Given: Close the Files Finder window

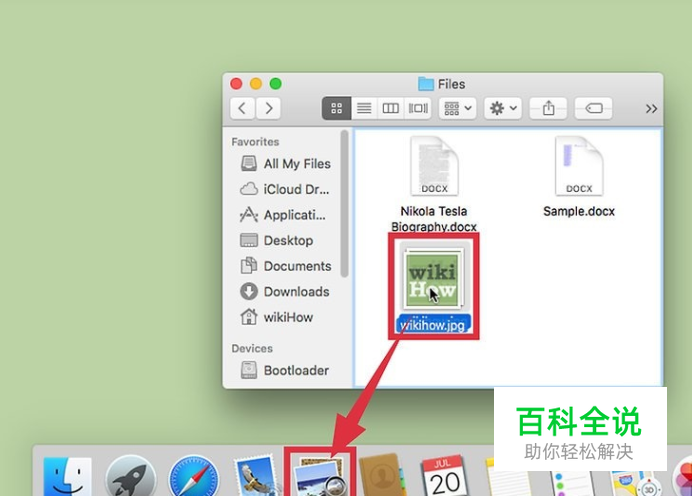Looking at the screenshot, I should tap(236, 83).
